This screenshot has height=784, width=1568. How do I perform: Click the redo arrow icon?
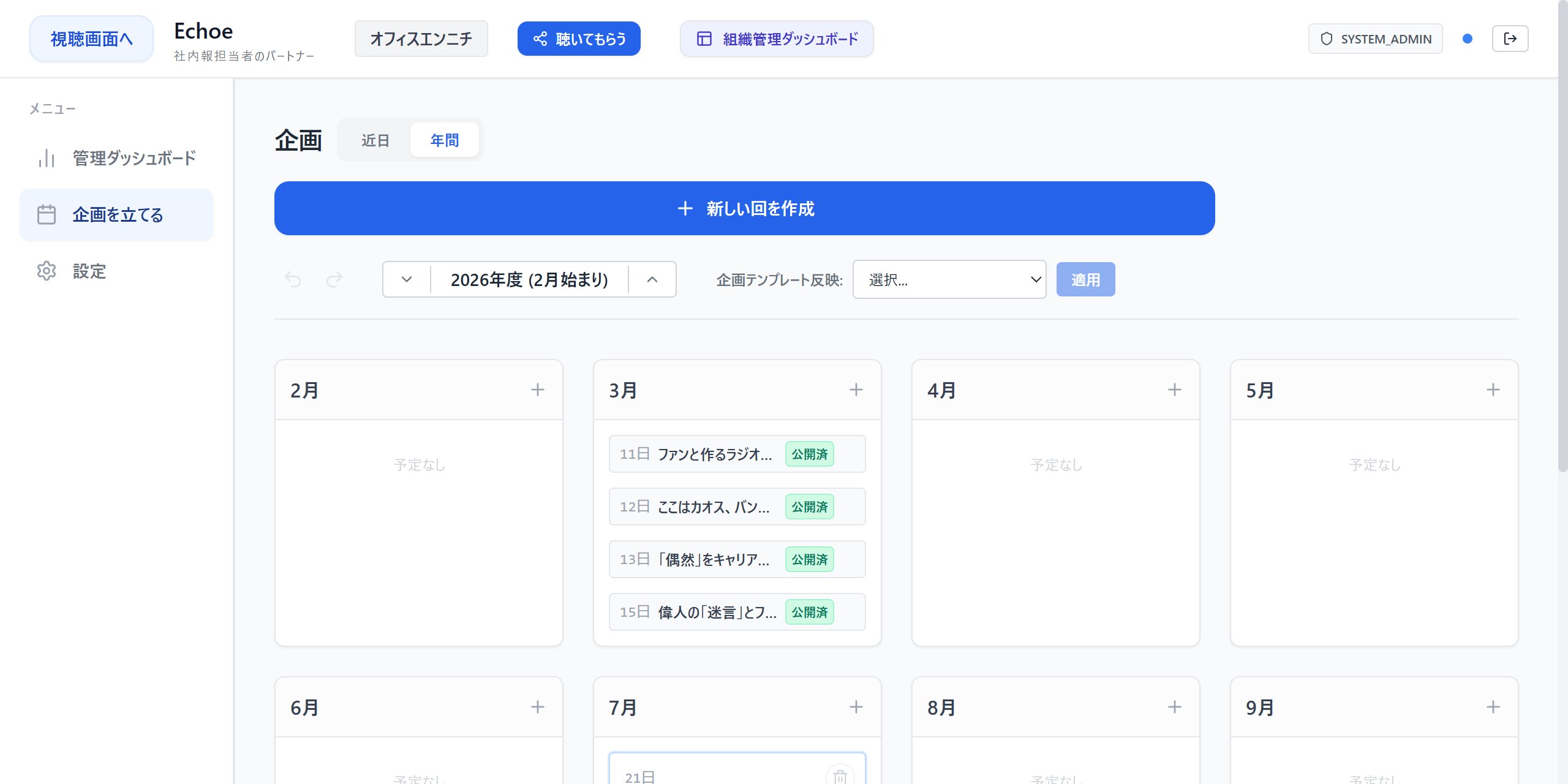coord(334,279)
